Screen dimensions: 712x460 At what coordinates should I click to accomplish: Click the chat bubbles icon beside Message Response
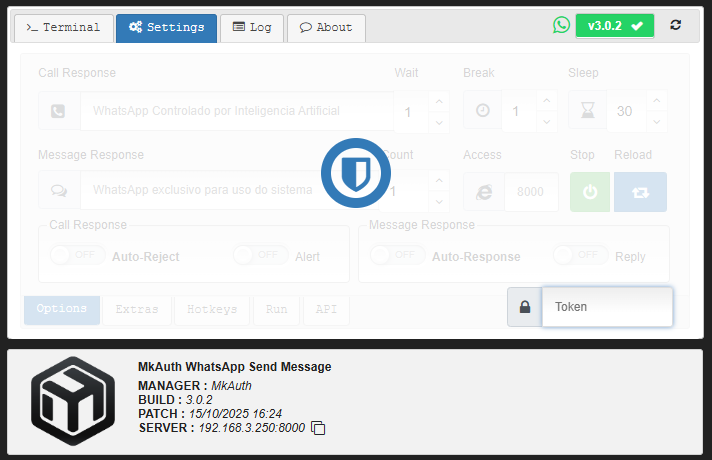pos(59,190)
